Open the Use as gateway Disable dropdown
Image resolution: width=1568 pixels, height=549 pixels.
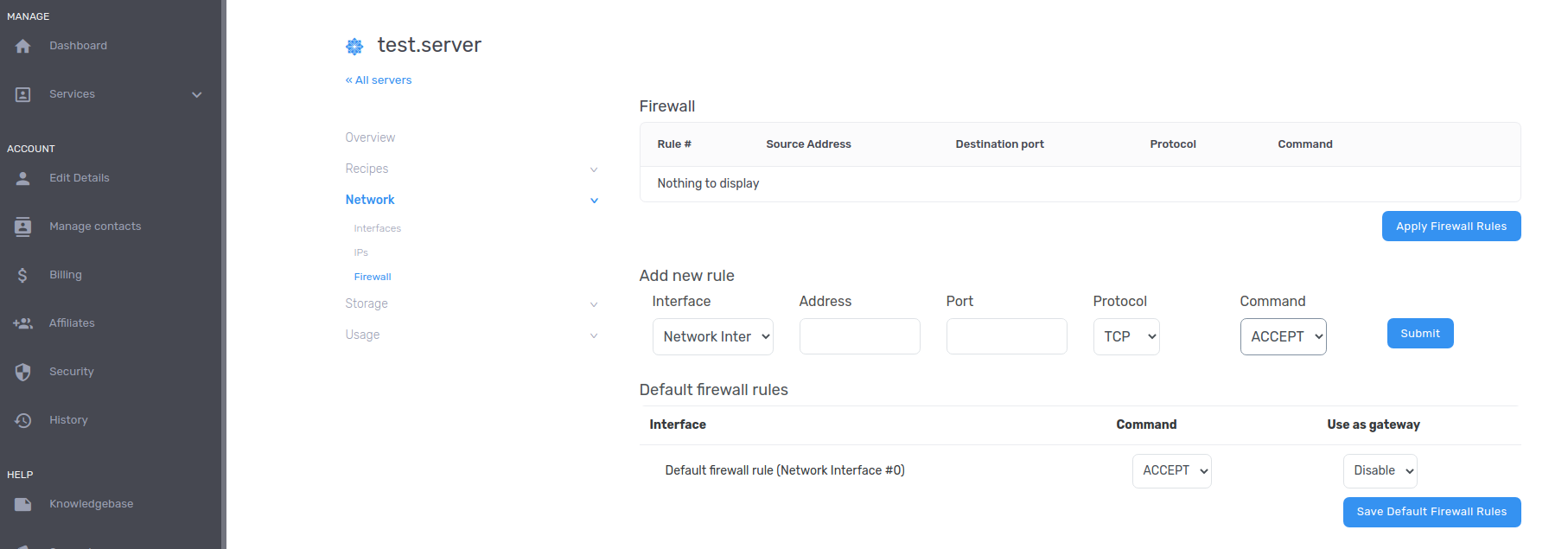pos(1380,470)
